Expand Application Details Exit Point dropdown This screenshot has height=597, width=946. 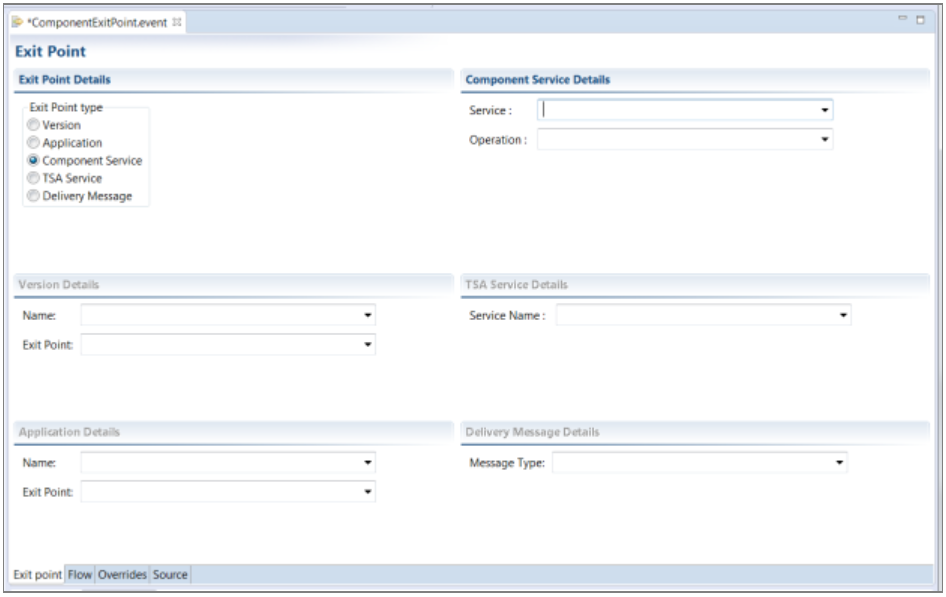368,492
